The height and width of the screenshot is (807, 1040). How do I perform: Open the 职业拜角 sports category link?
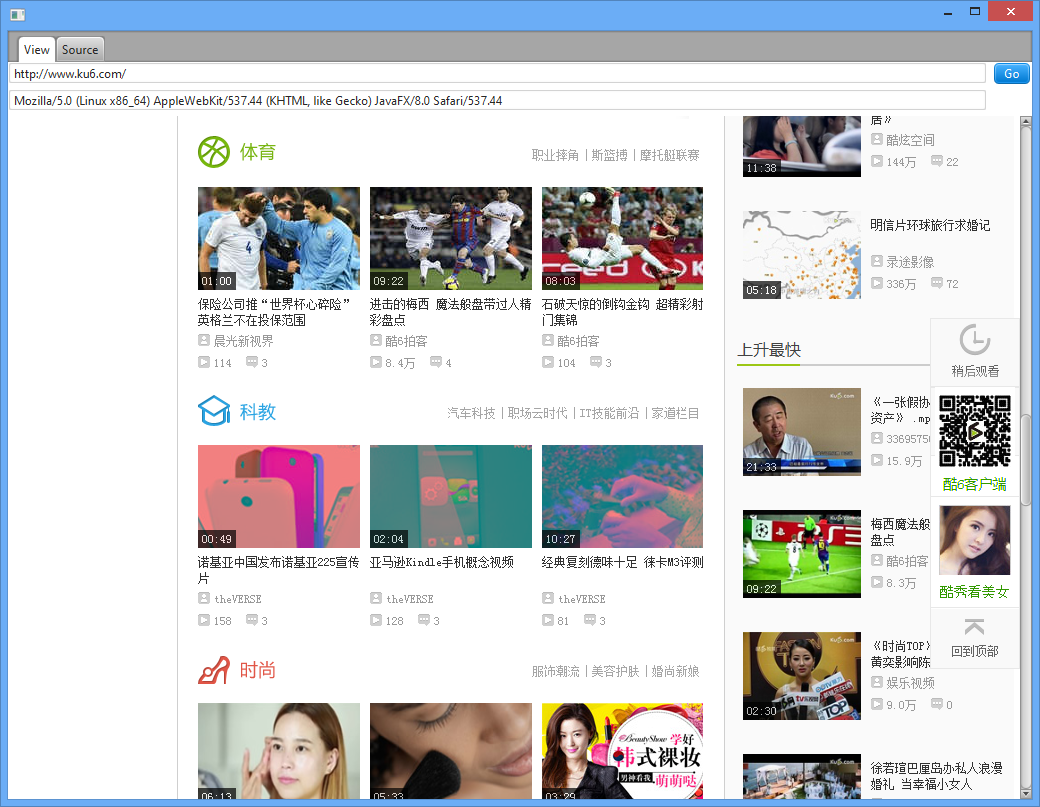point(555,155)
